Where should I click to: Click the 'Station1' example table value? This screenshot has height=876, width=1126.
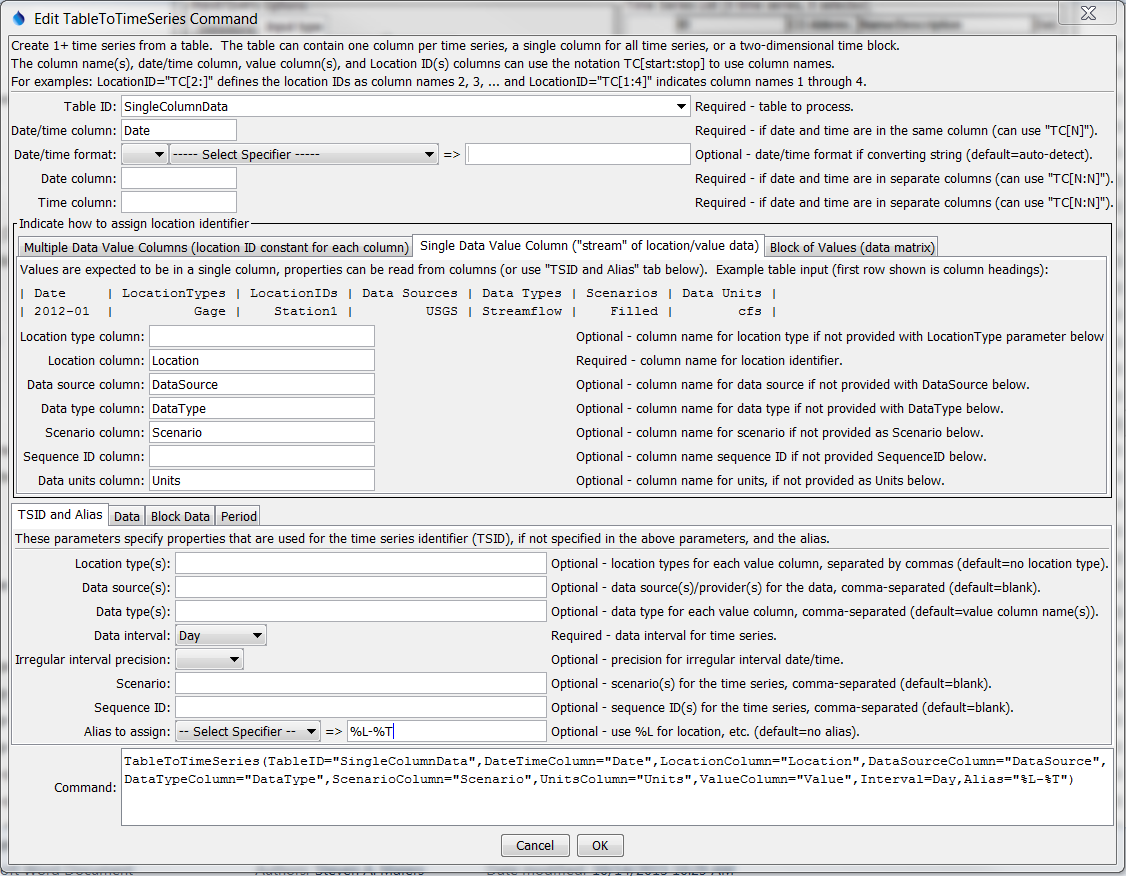[x=305, y=311]
